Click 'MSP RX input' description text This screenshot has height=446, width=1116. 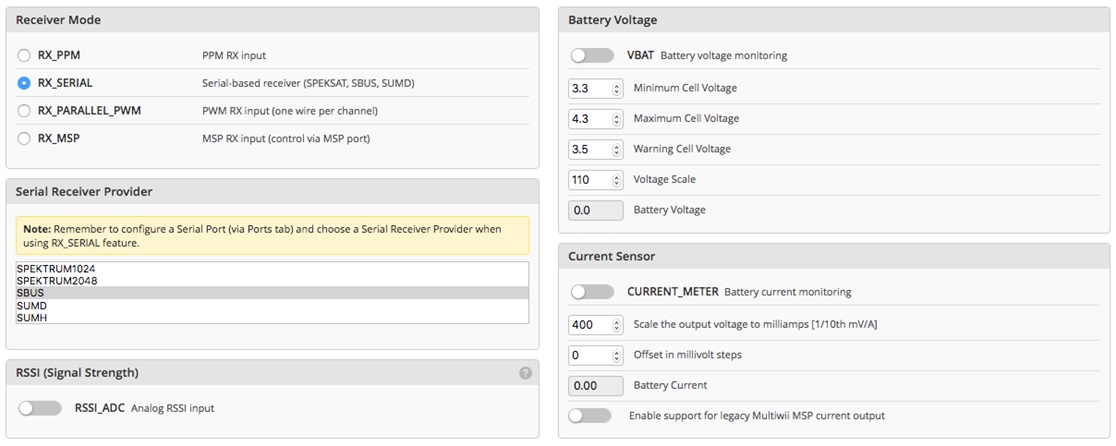[286, 139]
